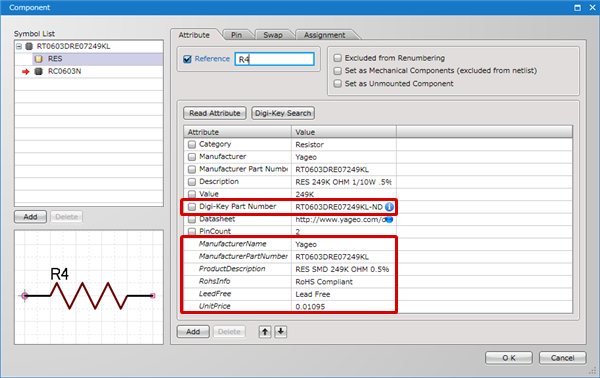The height and width of the screenshot is (378, 600).
Task: Enable Set as Unmounted Component
Action: tap(338, 83)
